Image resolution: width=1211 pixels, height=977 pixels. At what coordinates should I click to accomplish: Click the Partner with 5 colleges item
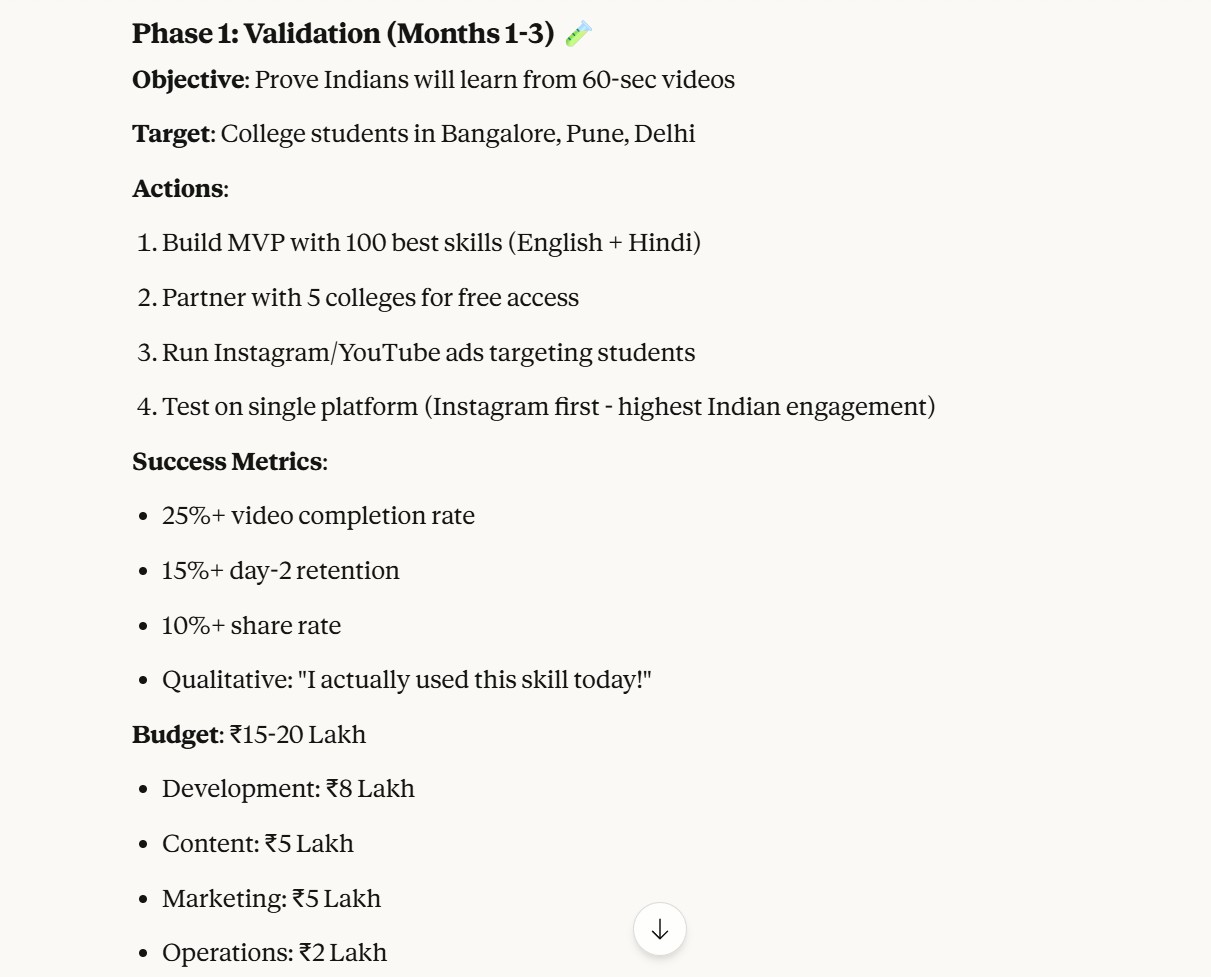click(370, 298)
